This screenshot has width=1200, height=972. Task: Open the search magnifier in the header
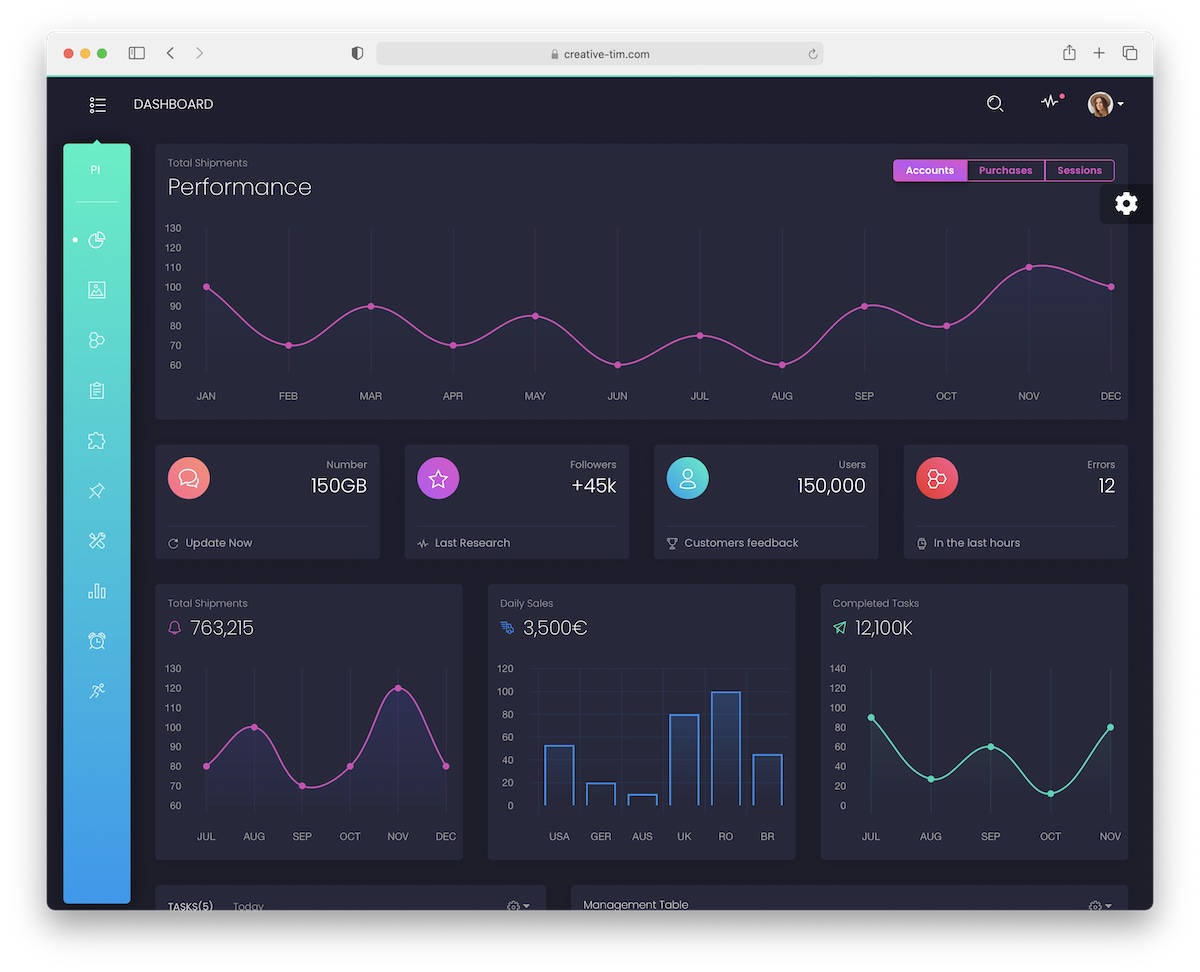pos(995,104)
